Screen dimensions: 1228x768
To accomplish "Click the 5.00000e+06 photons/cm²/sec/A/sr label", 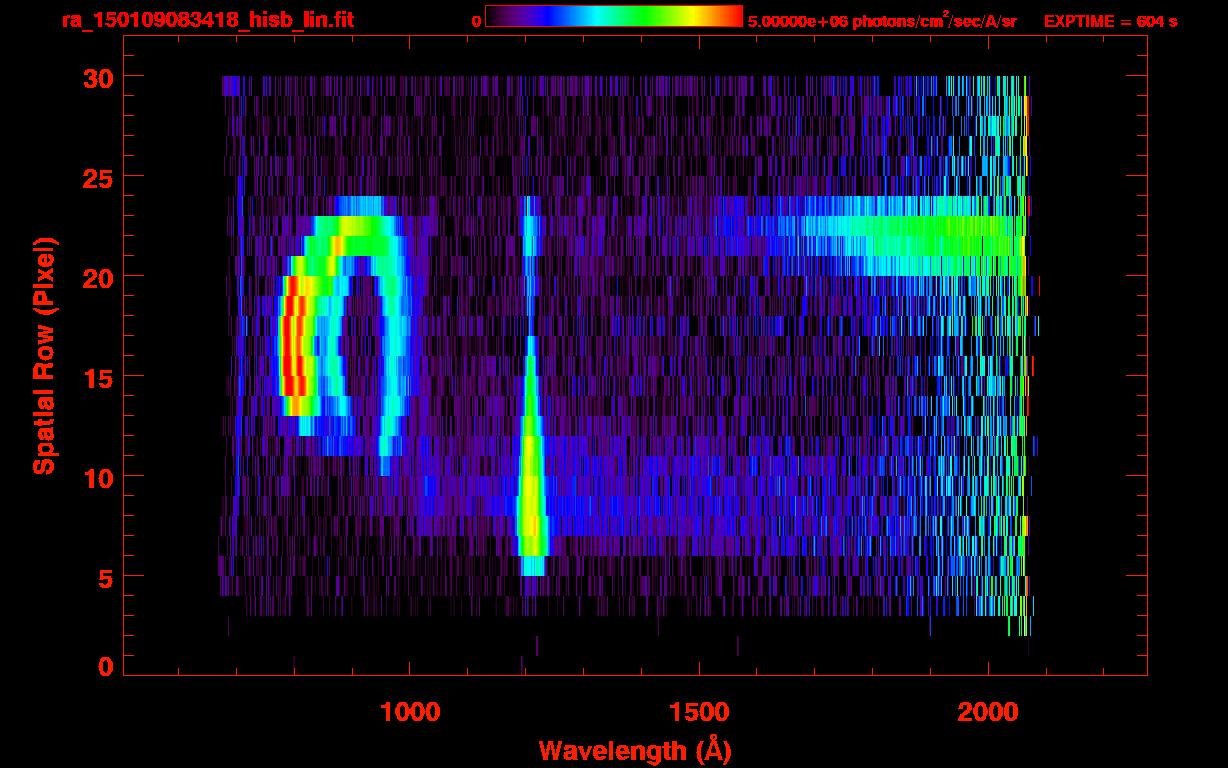I will coord(882,21).
